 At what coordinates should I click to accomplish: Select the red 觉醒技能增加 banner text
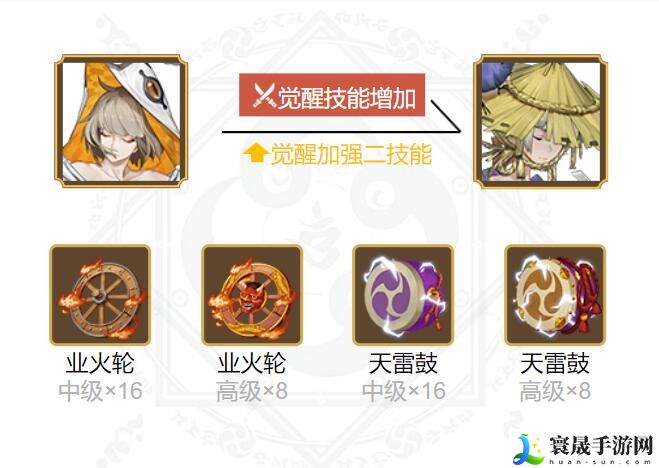click(347, 98)
